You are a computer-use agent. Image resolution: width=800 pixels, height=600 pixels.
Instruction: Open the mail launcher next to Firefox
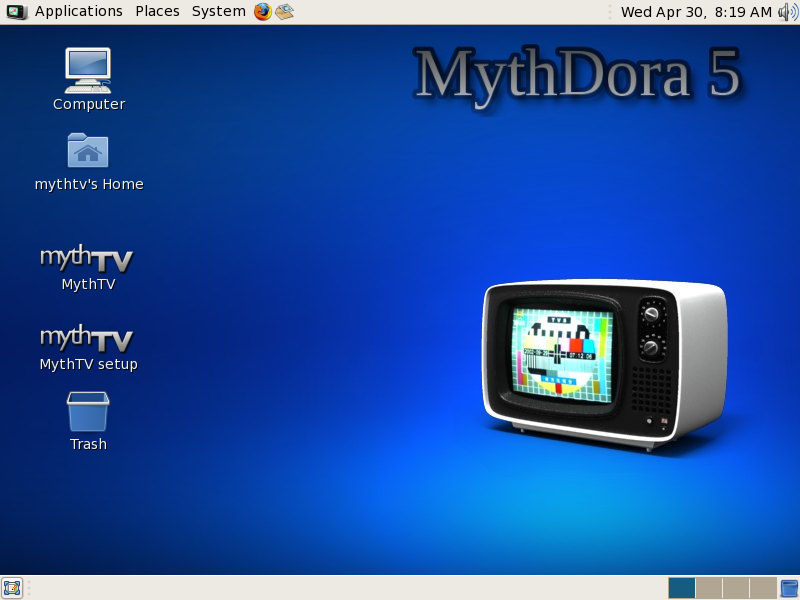pos(284,11)
